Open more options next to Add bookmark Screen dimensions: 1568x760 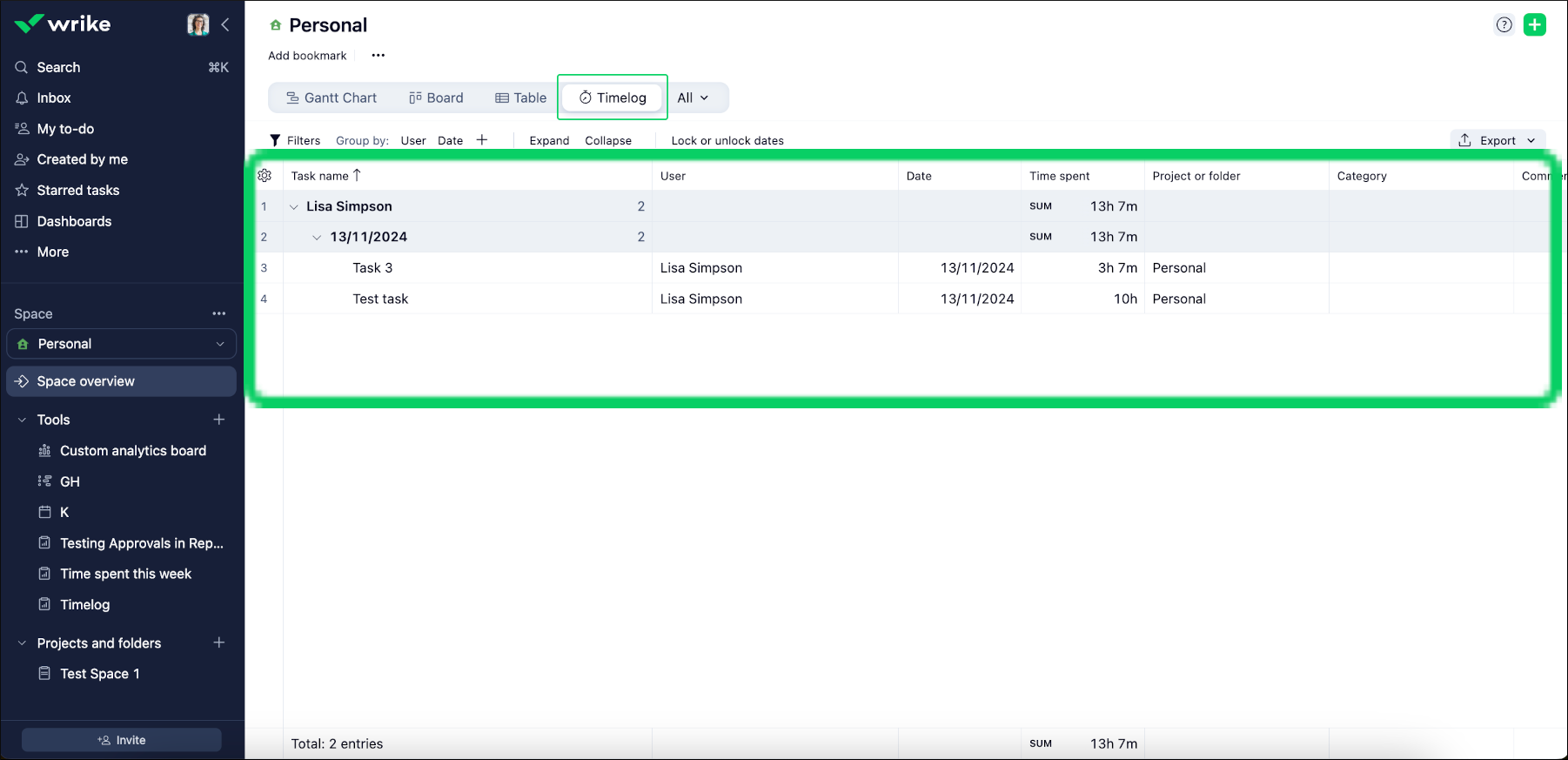click(x=378, y=56)
